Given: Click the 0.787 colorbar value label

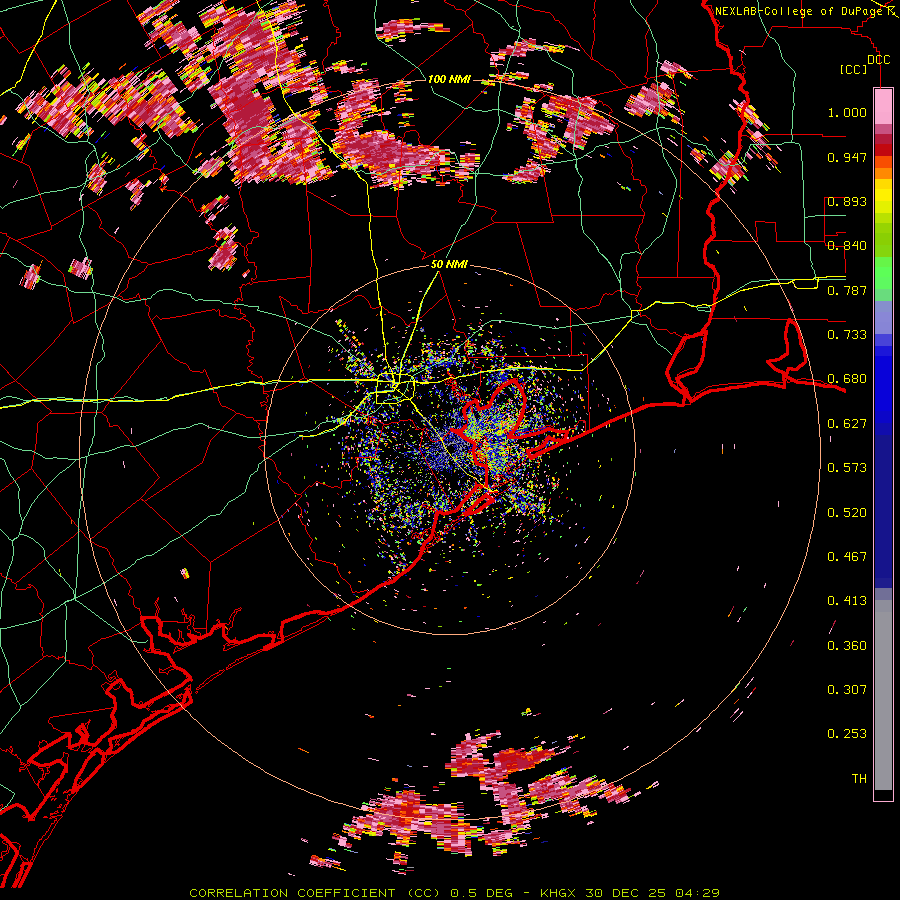Looking at the screenshot, I should click(847, 290).
